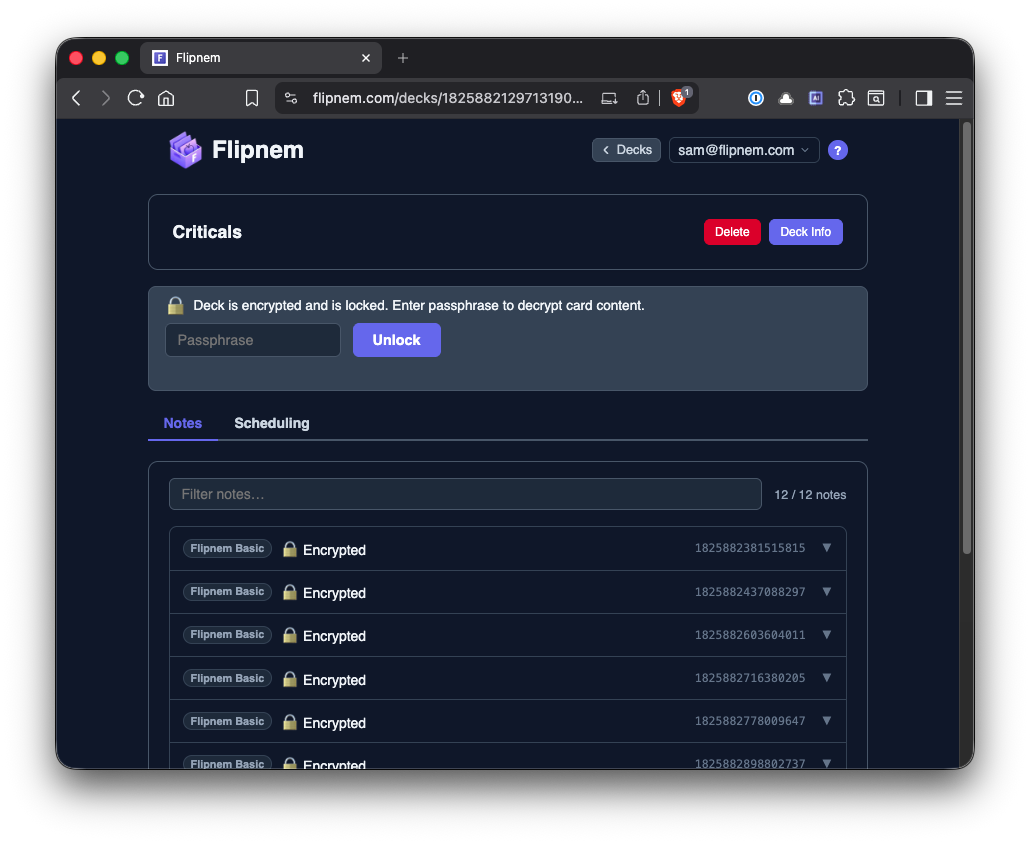The width and height of the screenshot is (1030, 843).
Task: Open Deck Info
Action: (x=805, y=232)
